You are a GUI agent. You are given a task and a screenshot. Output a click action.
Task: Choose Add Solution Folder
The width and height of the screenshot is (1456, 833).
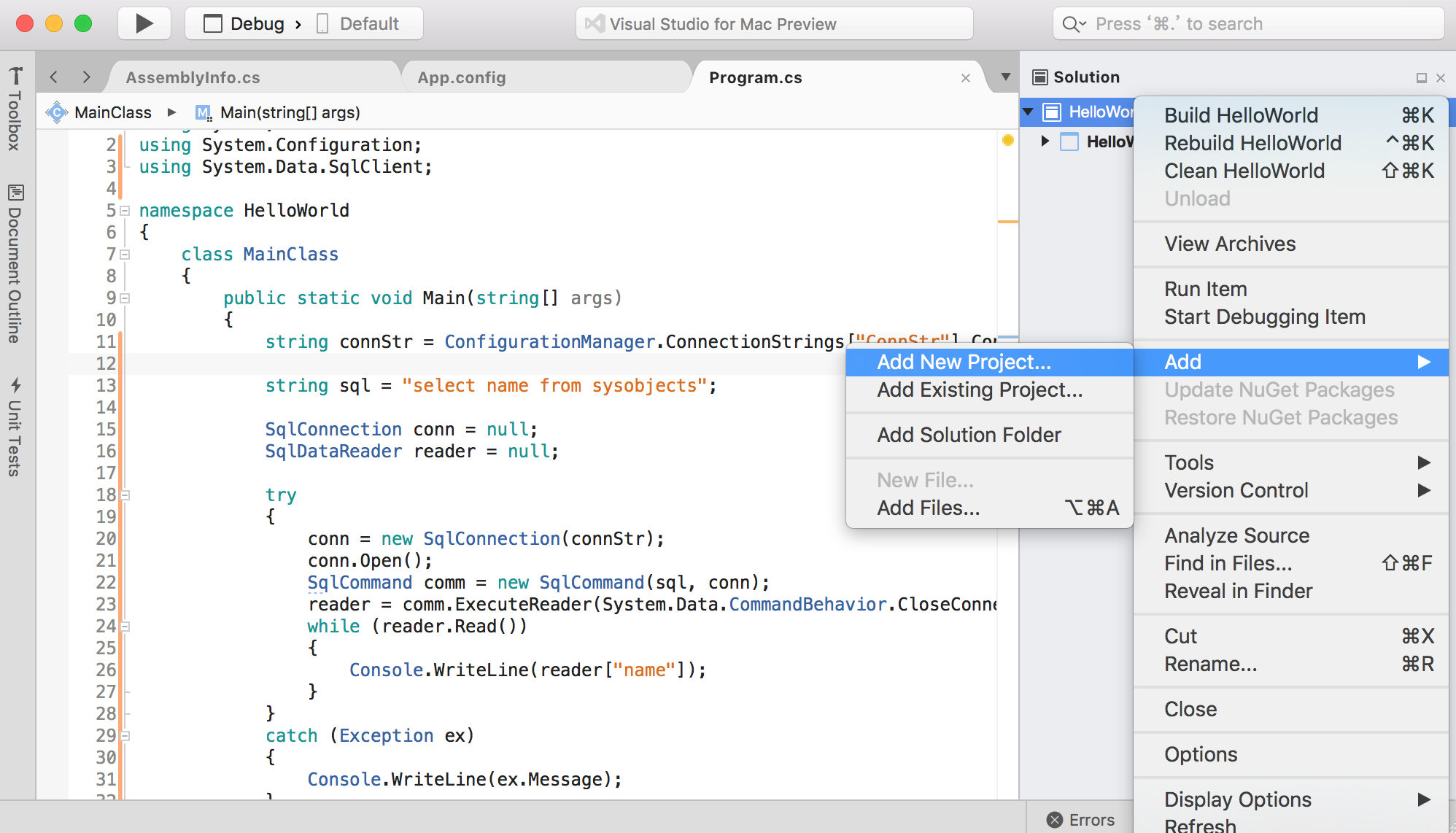click(990, 435)
